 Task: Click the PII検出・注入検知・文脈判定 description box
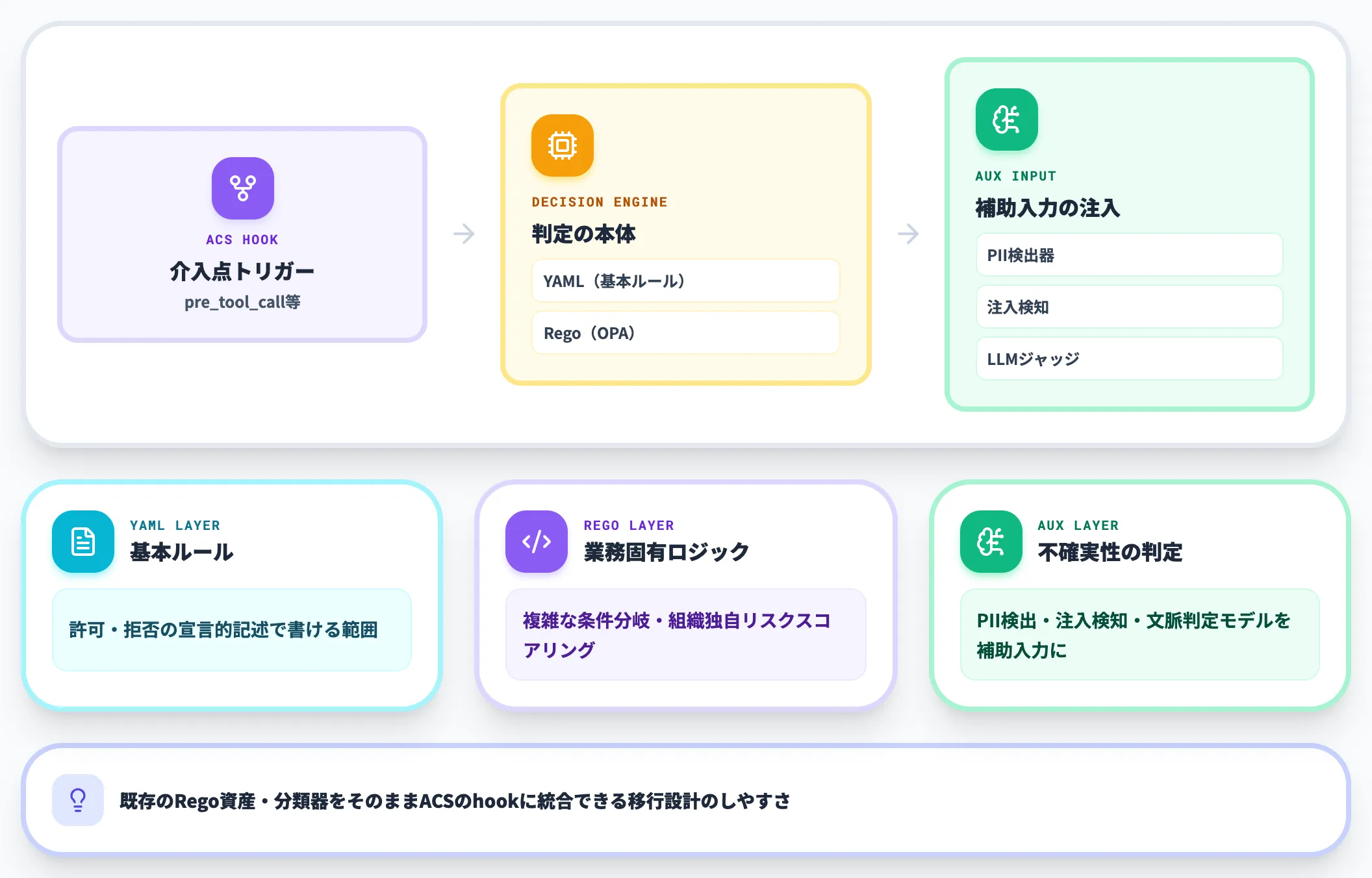coord(1140,634)
